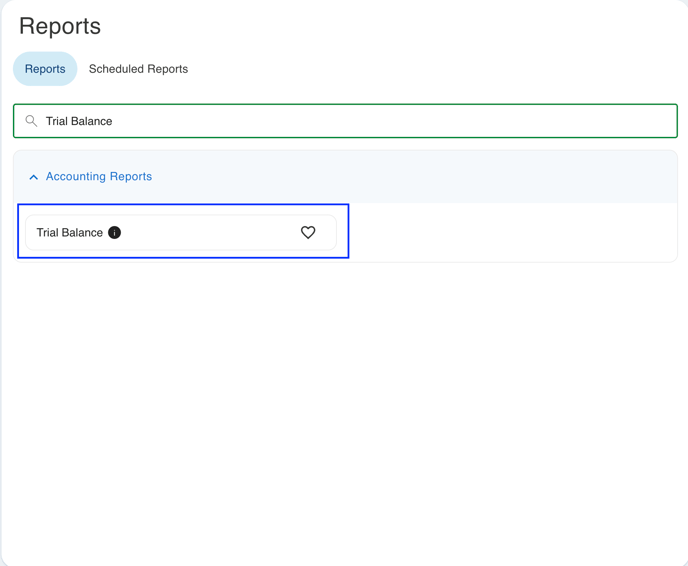688x566 pixels.
Task: Click the Reports page title
Action: coord(60,26)
